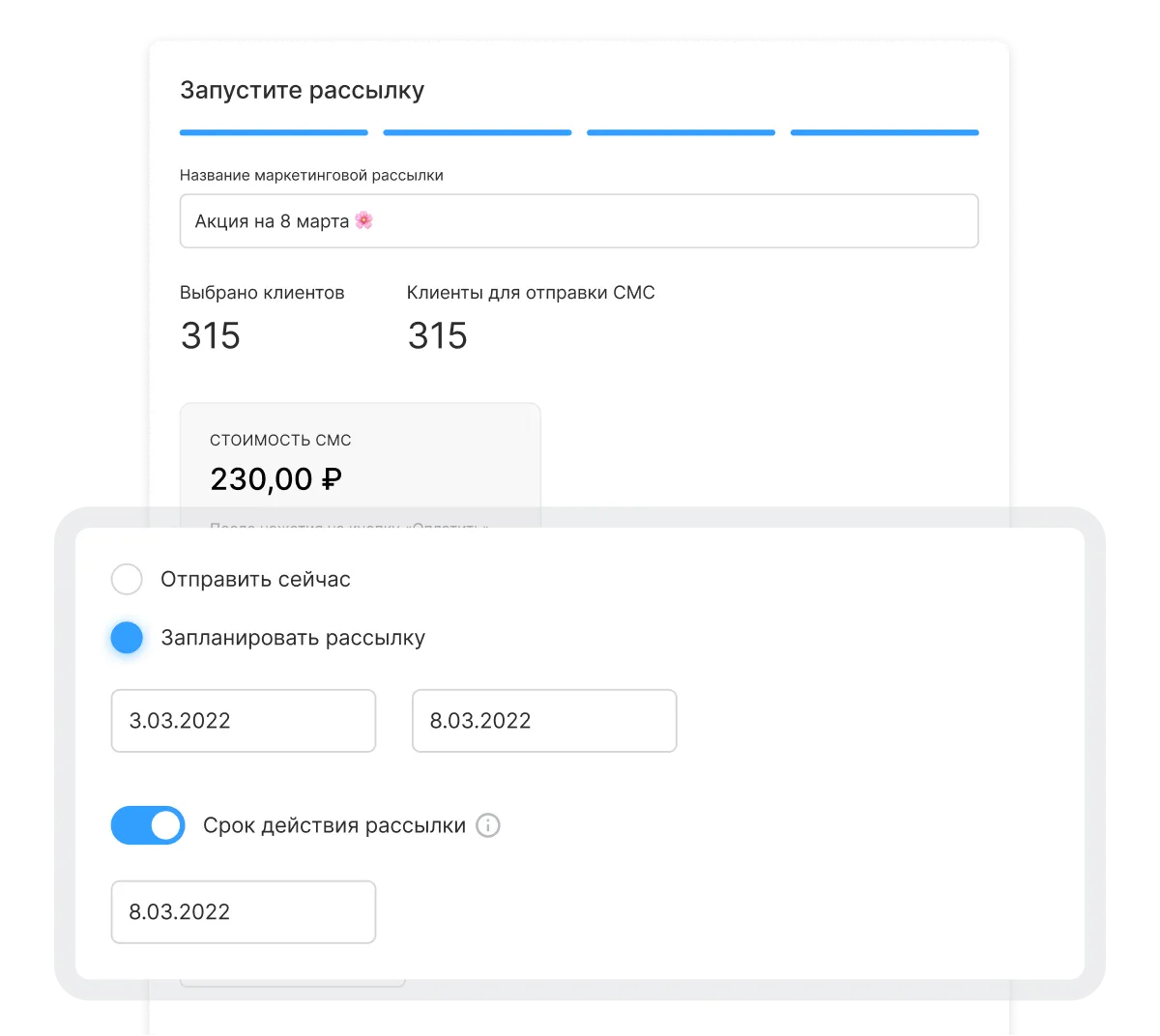Viewport: 1160px width, 1036px height.
Task: Click the third progress step bar
Action: [681, 132]
